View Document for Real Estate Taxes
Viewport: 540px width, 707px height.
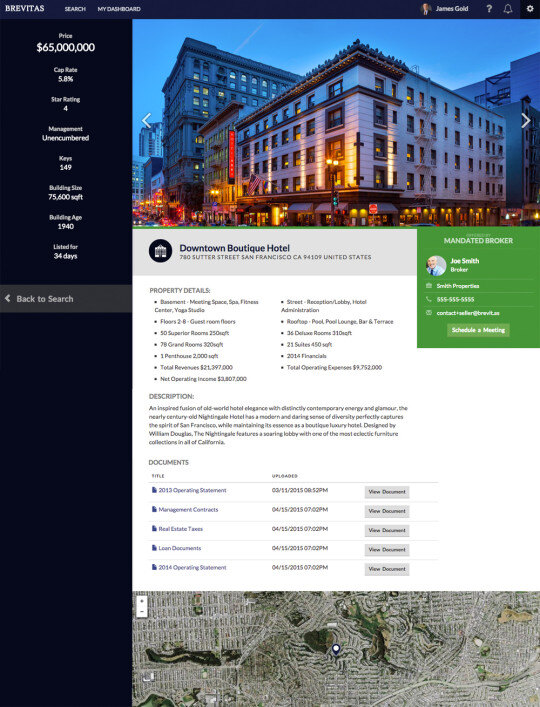387,531
